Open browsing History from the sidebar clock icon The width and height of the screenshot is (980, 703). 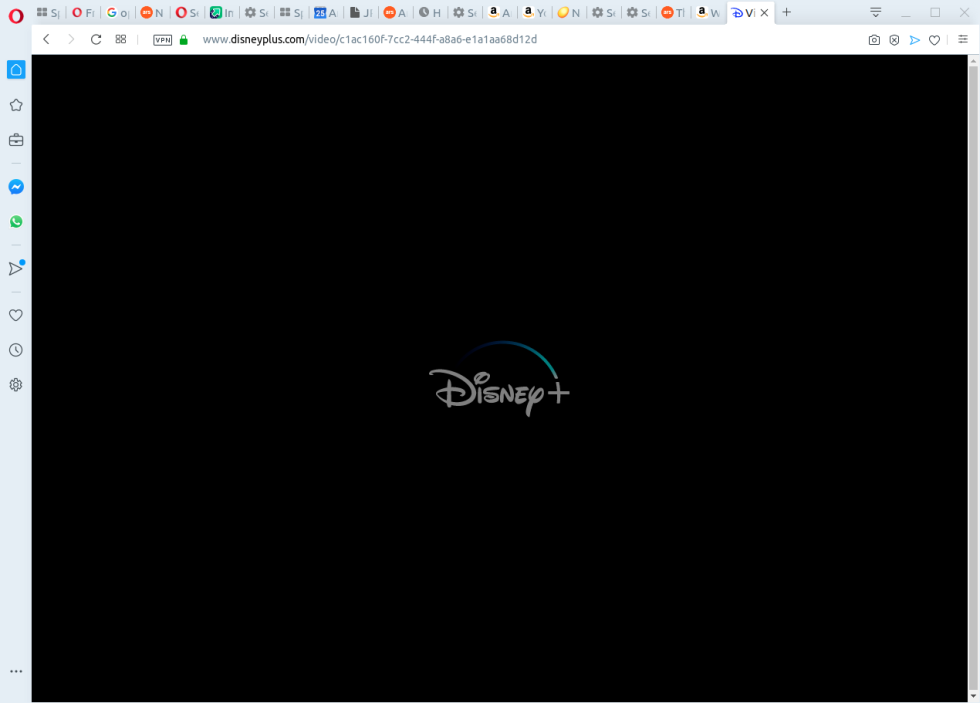coord(16,349)
